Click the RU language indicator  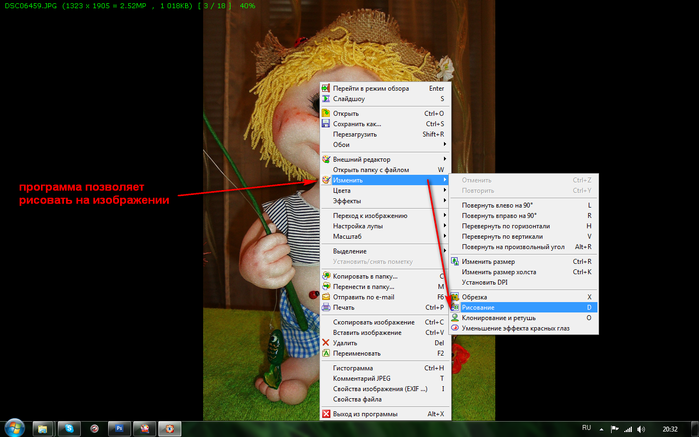click(x=587, y=428)
